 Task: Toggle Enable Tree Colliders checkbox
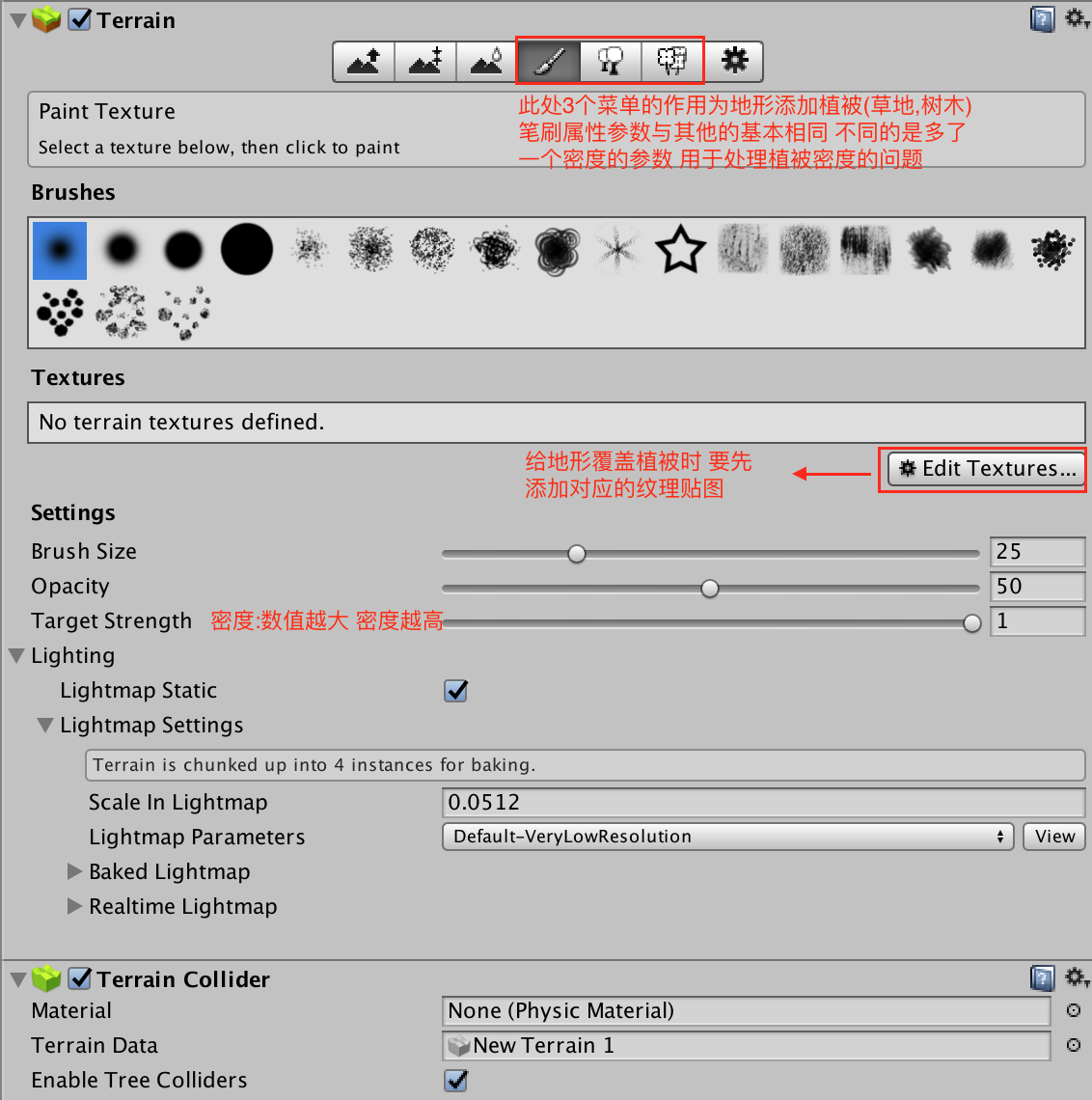456,1080
